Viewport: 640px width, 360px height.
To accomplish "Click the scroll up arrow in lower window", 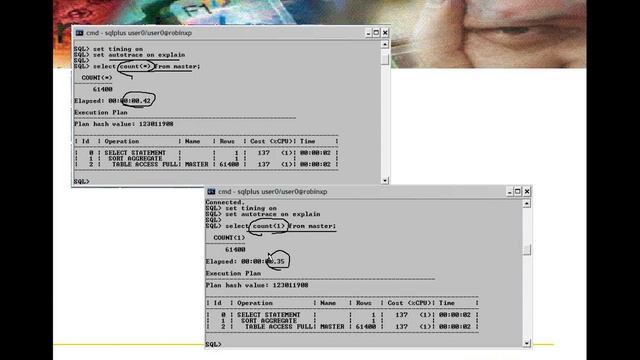I will [527, 203].
